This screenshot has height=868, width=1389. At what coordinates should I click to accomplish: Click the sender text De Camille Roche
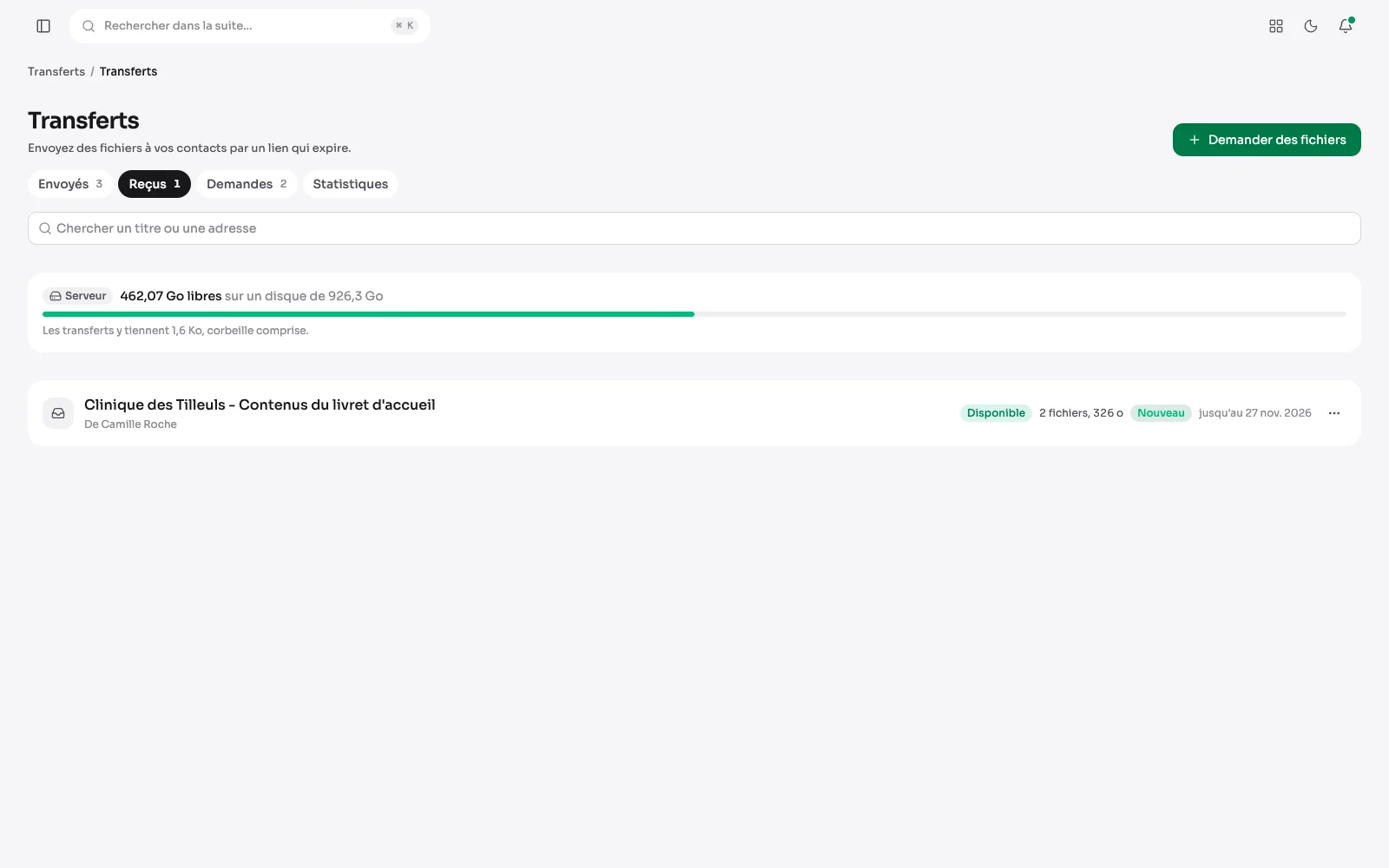(x=130, y=424)
